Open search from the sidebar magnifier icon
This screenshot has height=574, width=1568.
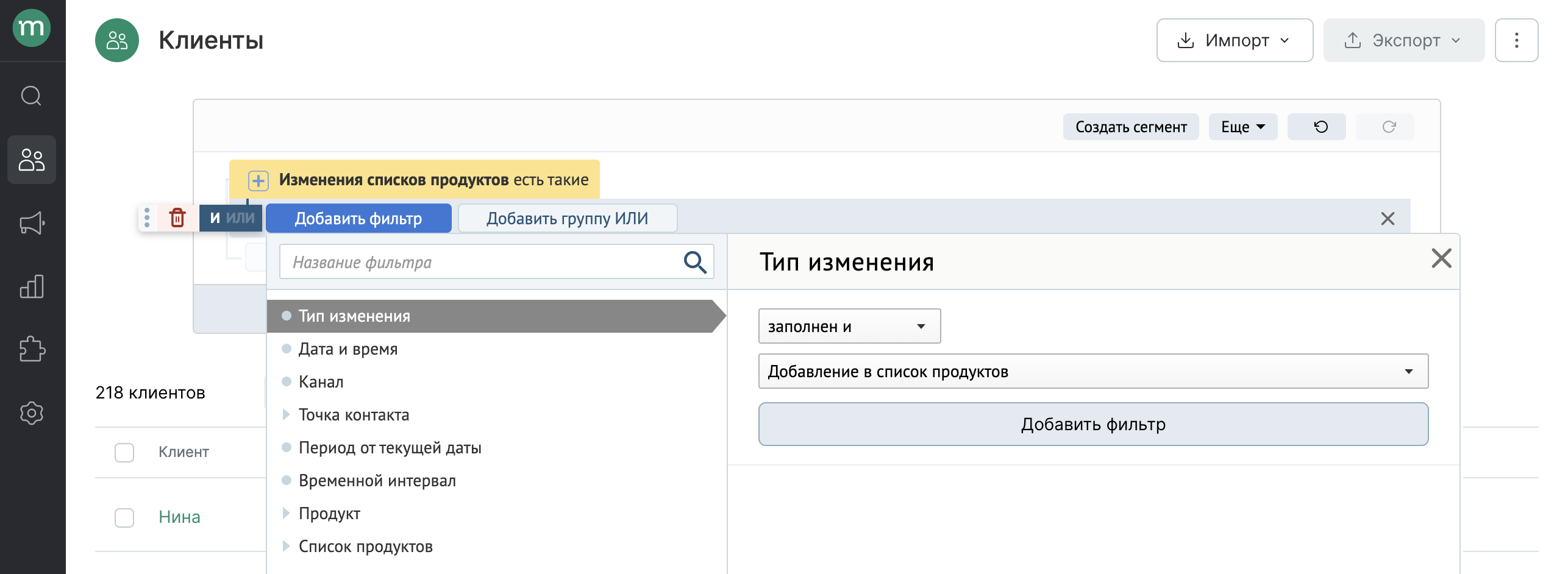[32, 96]
